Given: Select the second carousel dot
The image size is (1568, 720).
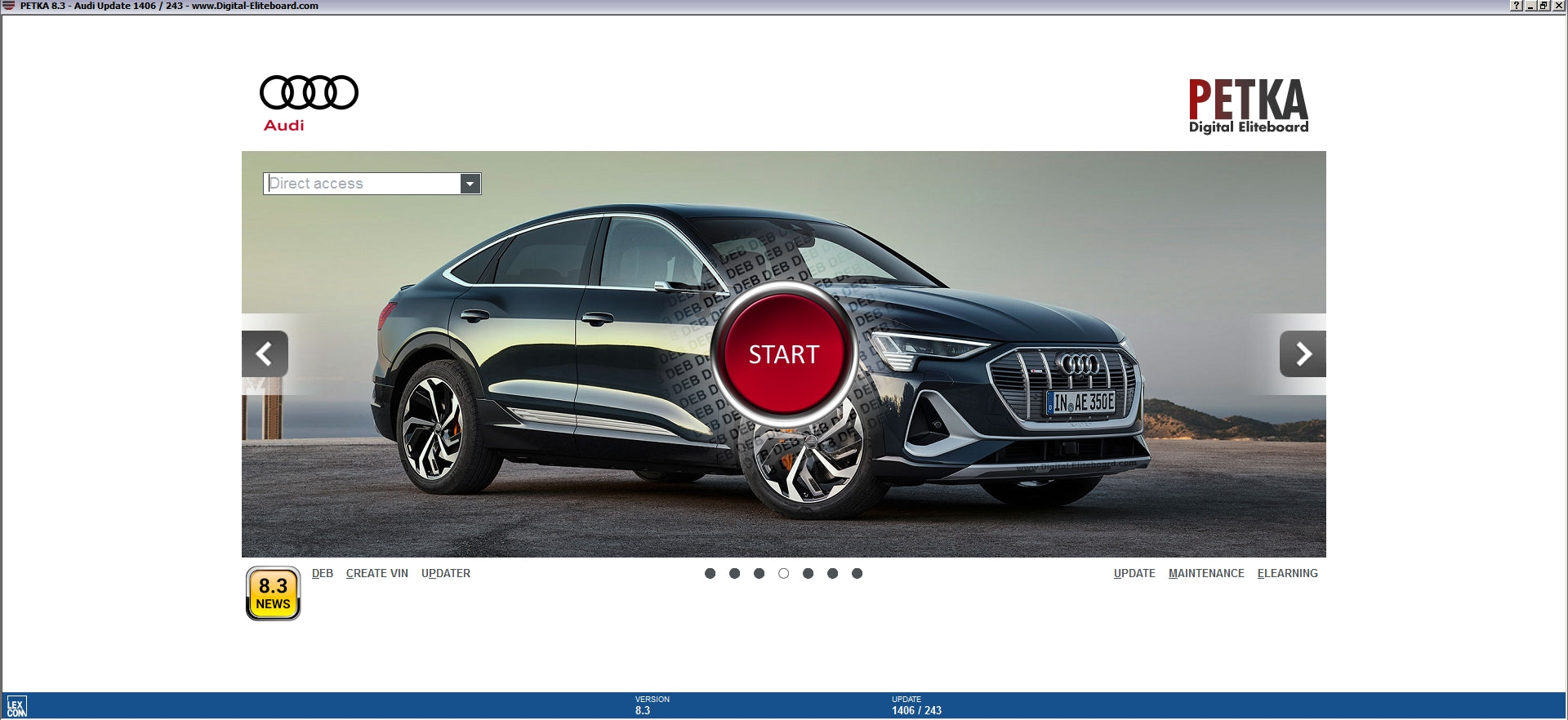Looking at the screenshot, I should coord(734,574).
